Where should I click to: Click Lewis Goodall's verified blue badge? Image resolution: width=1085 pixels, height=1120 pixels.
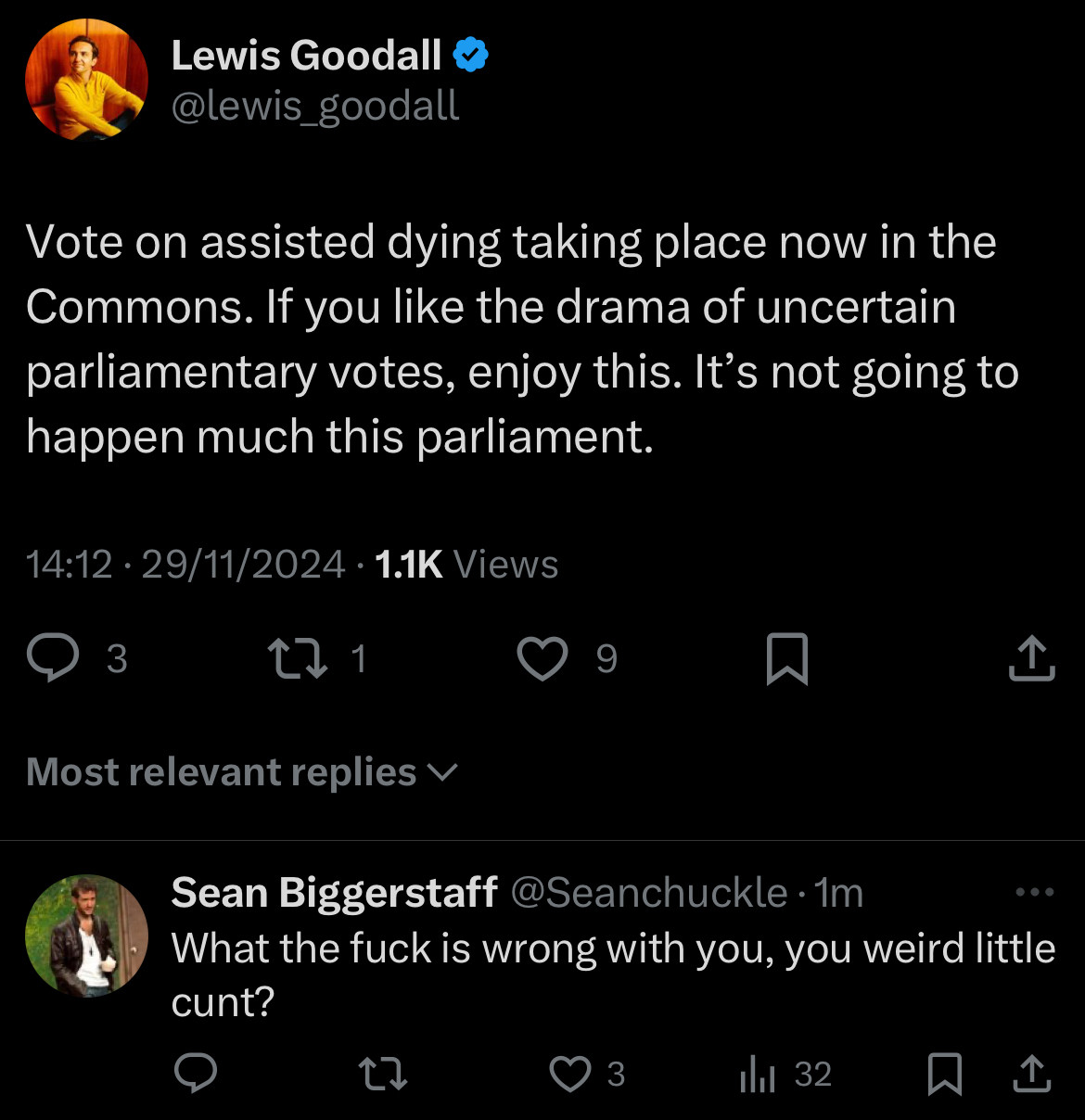tap(471, 56)
